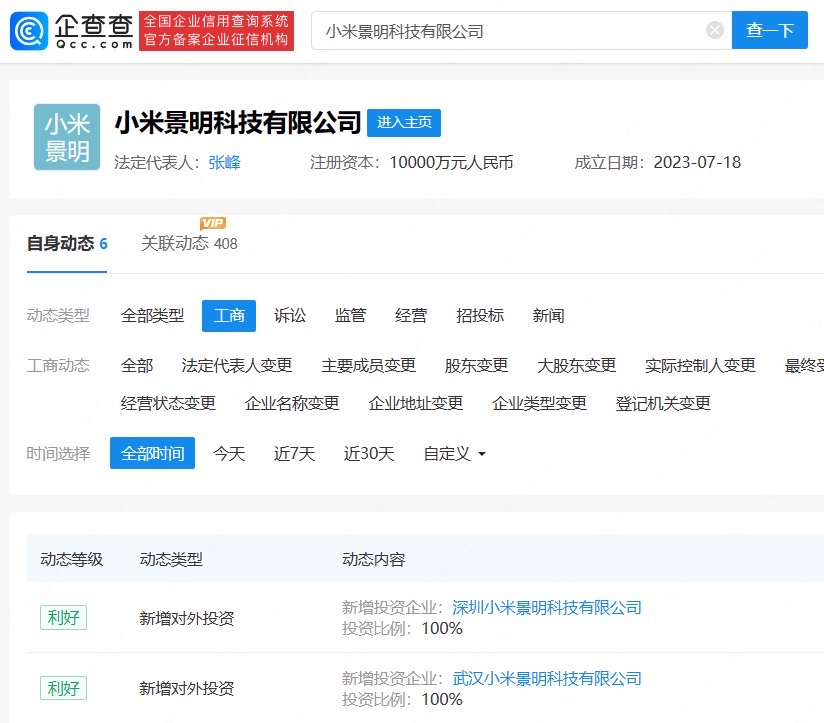Select 诉讼 dynamic type filter
Viewport: 824px width, 723px height.
click(290, 315)
